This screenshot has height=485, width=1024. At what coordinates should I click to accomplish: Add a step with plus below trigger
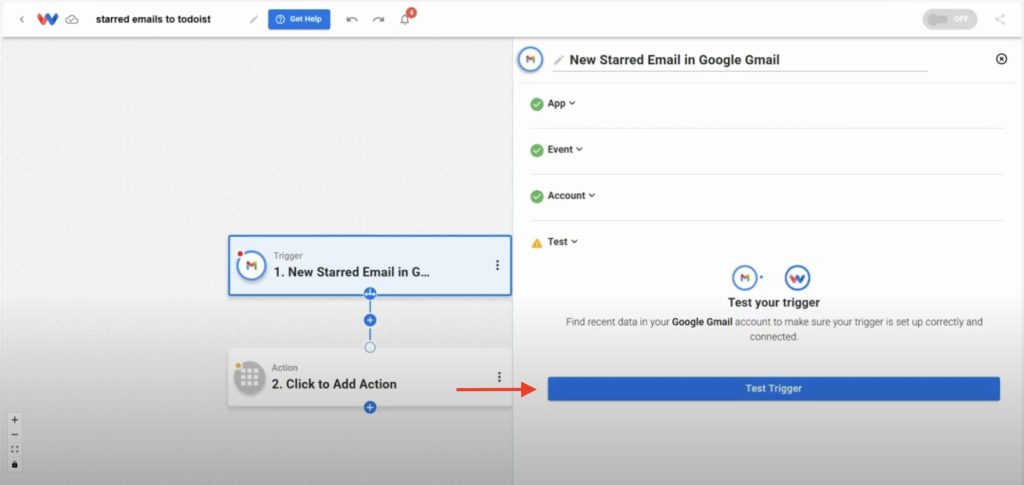click(x=370, y=320)
